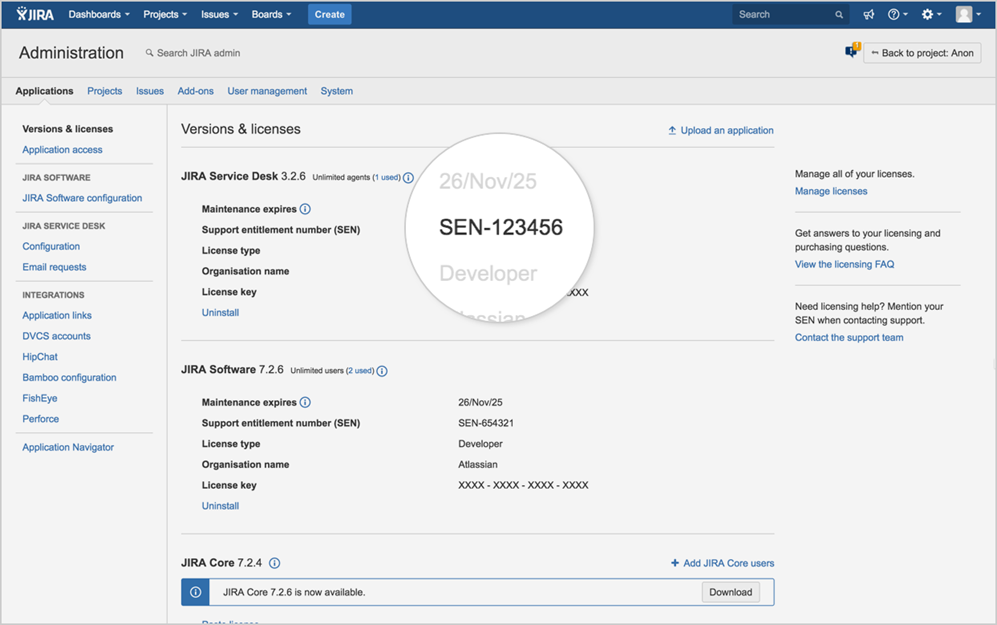The width and height of the screenshot is (997, 625).
Task: Go back to project Anon
Action: [922, 53]
